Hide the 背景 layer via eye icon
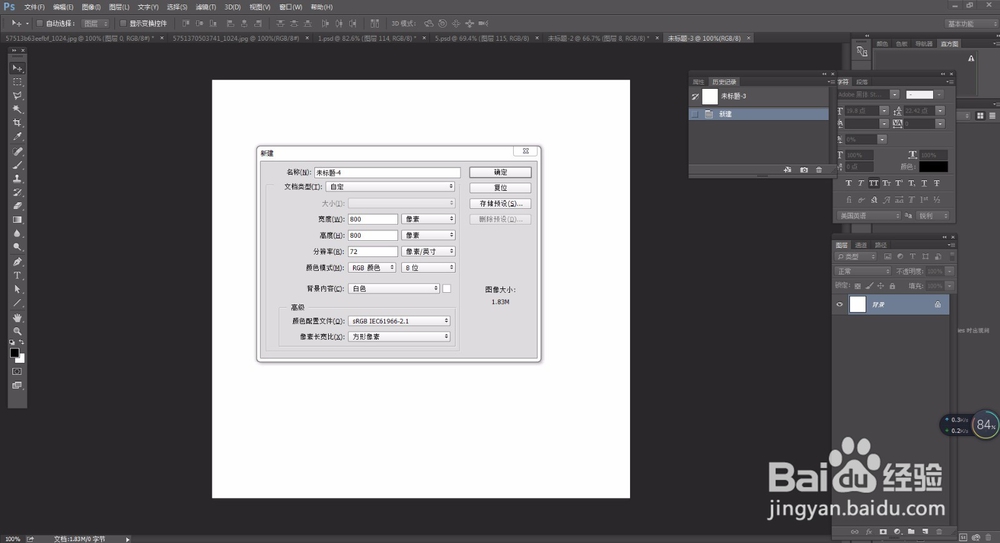The height and width of the screenshot is (543, 1000). click(x=839, y=304)
